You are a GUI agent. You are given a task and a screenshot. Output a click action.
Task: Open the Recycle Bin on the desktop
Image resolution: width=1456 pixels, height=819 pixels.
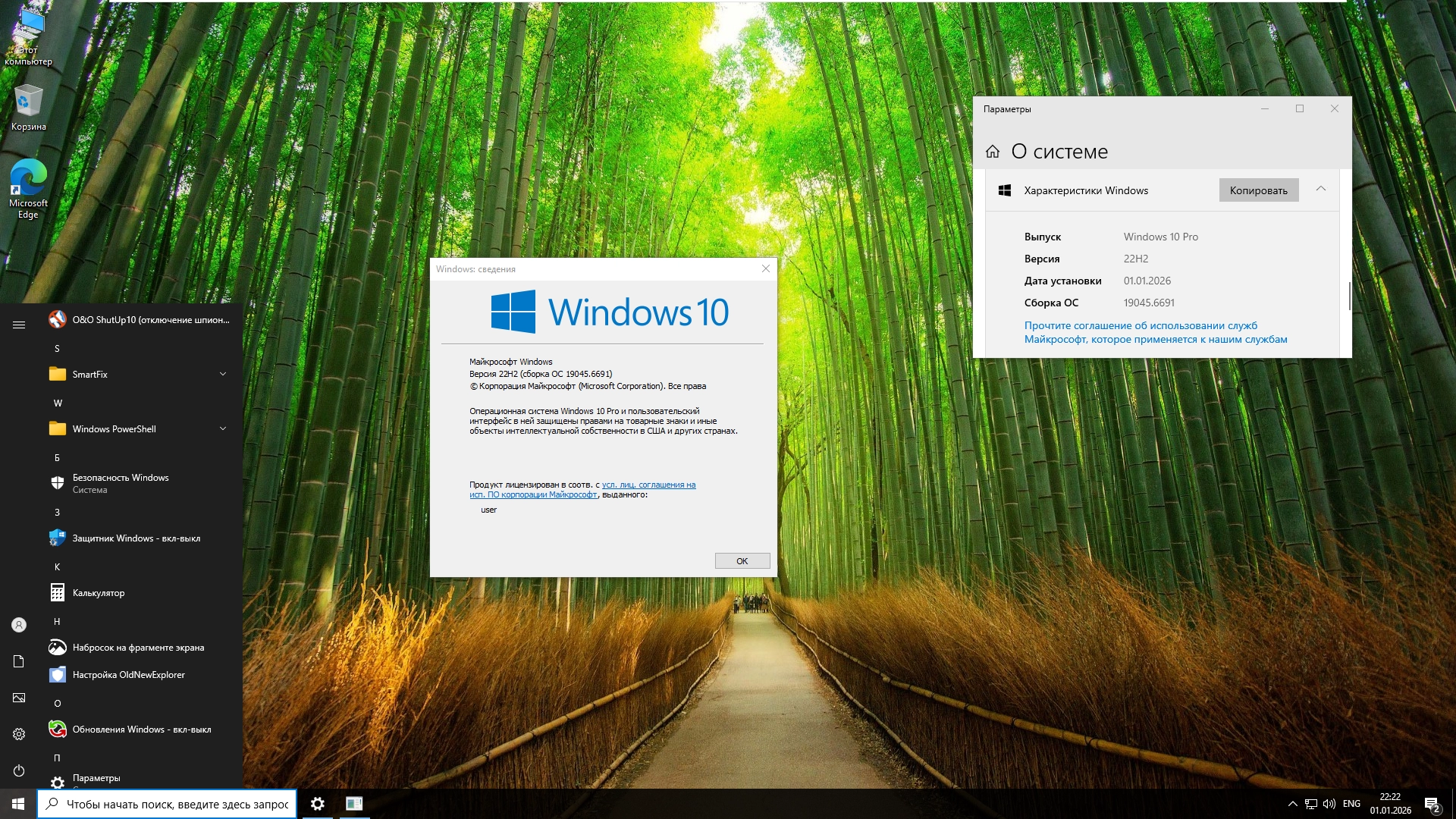pos(28,108)
